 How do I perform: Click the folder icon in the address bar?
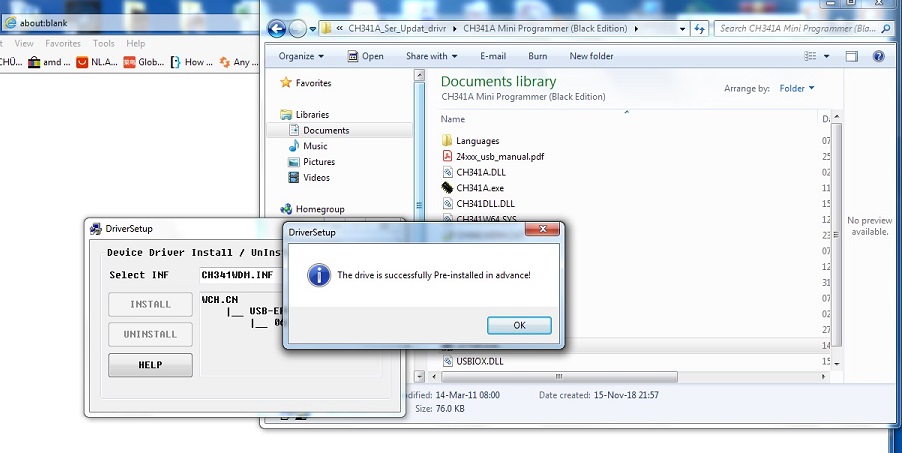coord(326,28)
